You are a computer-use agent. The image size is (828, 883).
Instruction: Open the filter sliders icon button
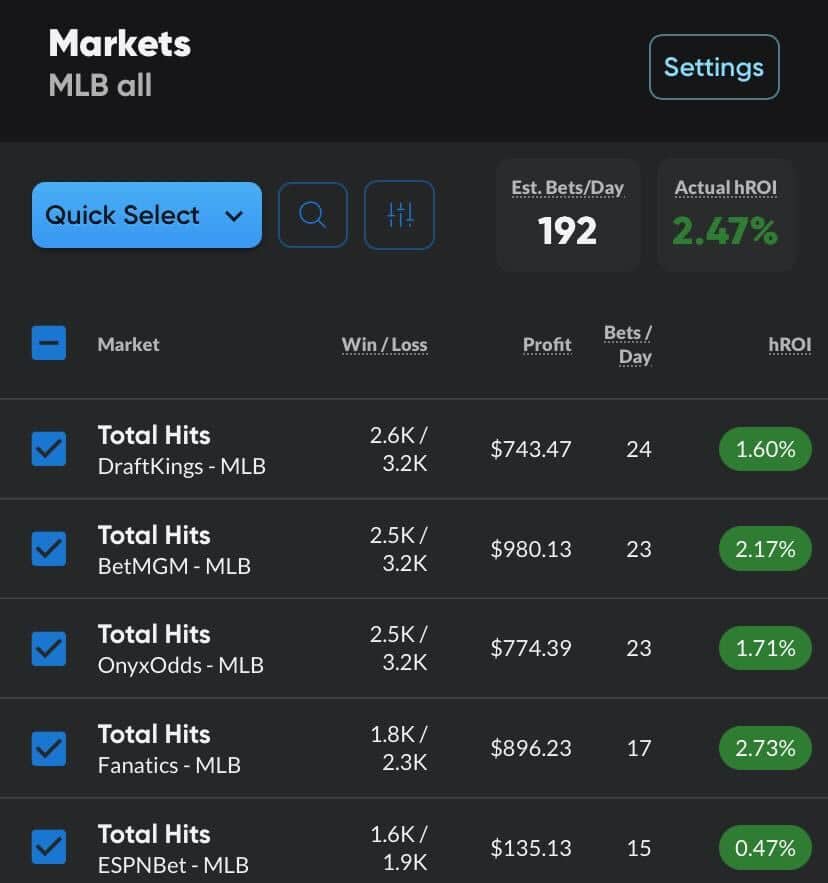pos(399,215)
